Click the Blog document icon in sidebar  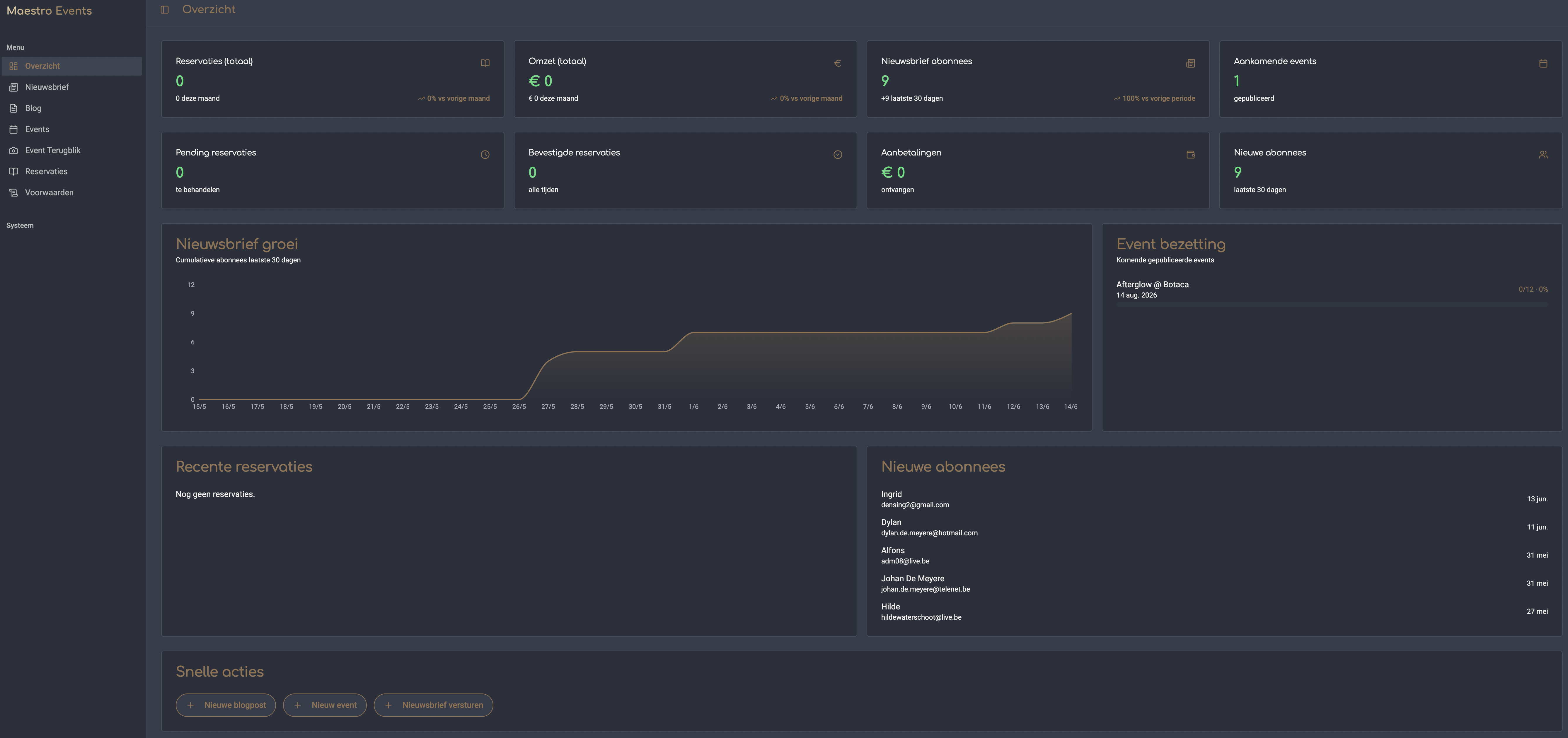(13, 108)
